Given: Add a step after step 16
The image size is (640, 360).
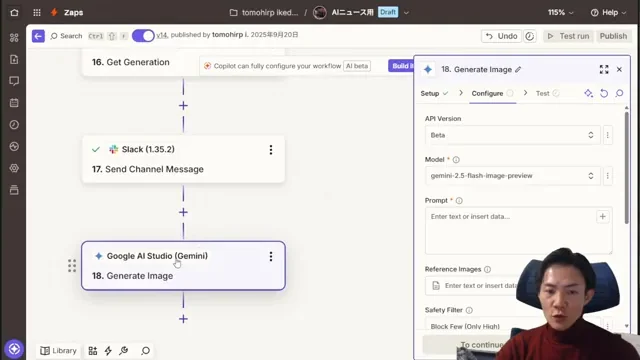Looking at the screenshot, I should click(x=183, y=106).
